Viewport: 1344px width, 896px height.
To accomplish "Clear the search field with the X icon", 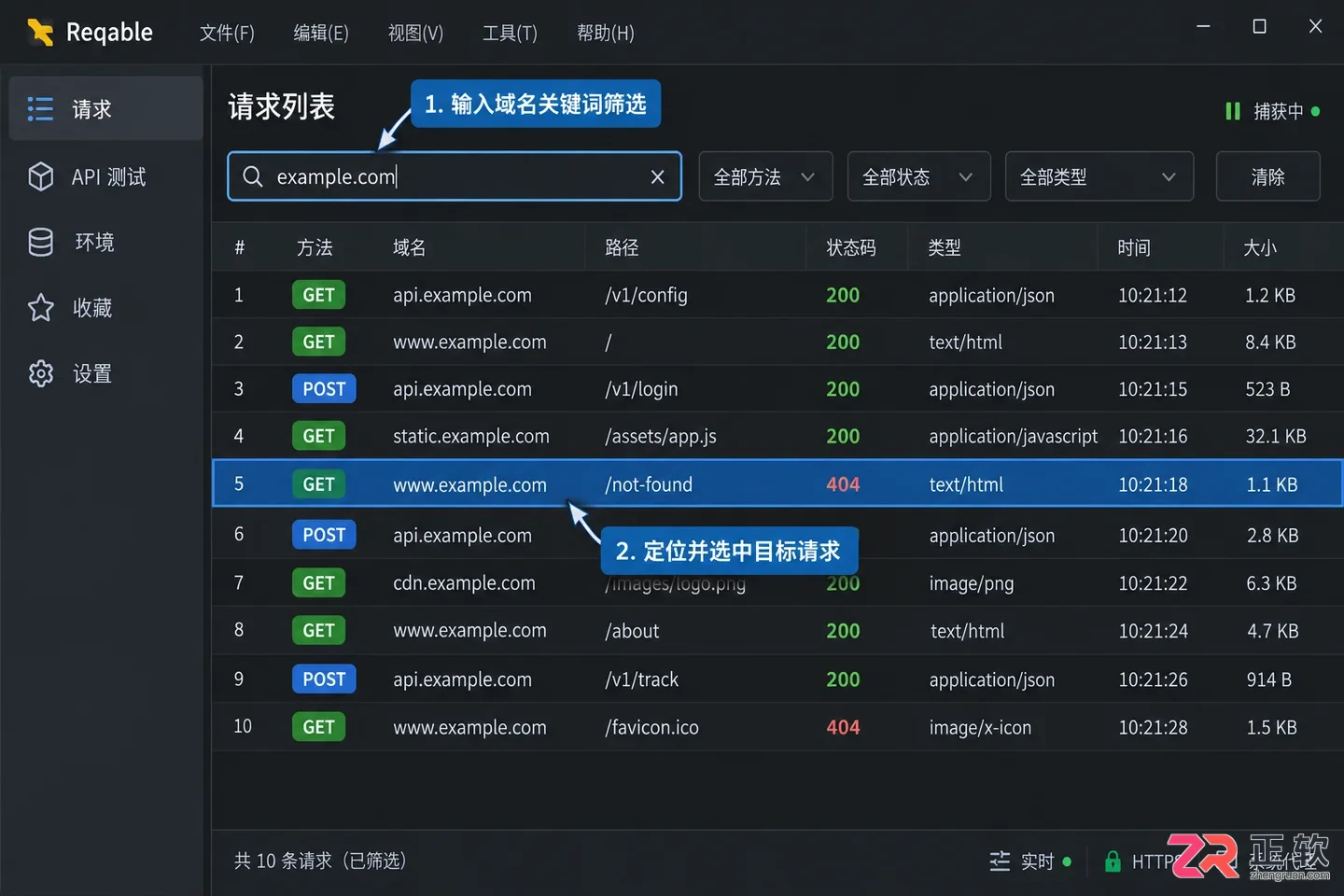I will [657, 176].
